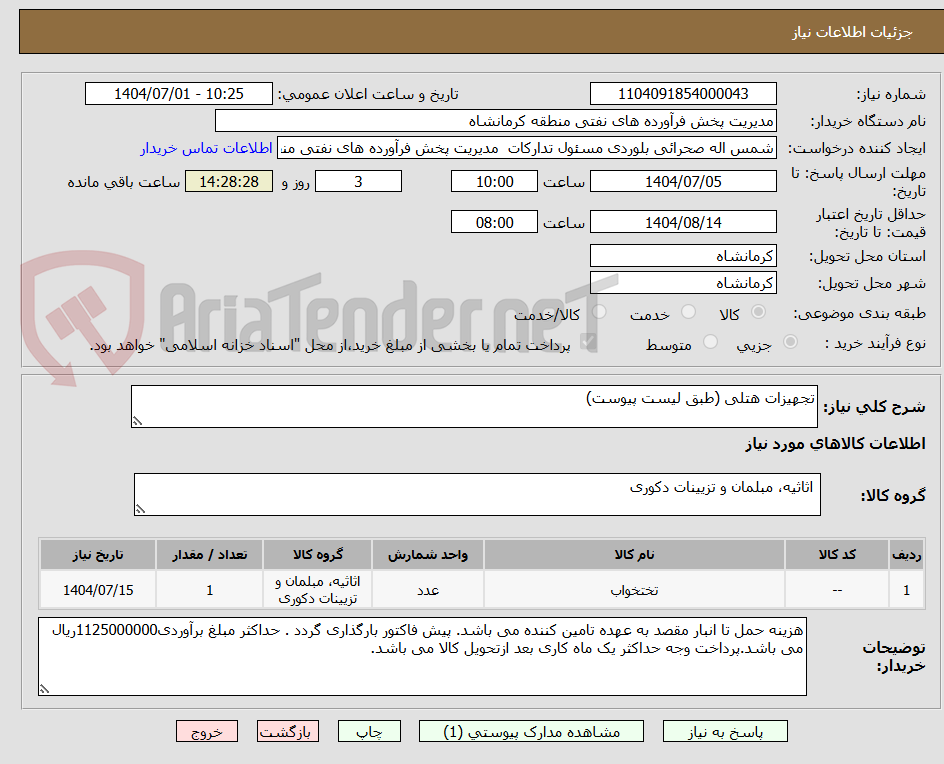The height and width of the screenshot is (764, 944).
Task: Click the 1404/07/05 date field
Action: coord(683,181)
